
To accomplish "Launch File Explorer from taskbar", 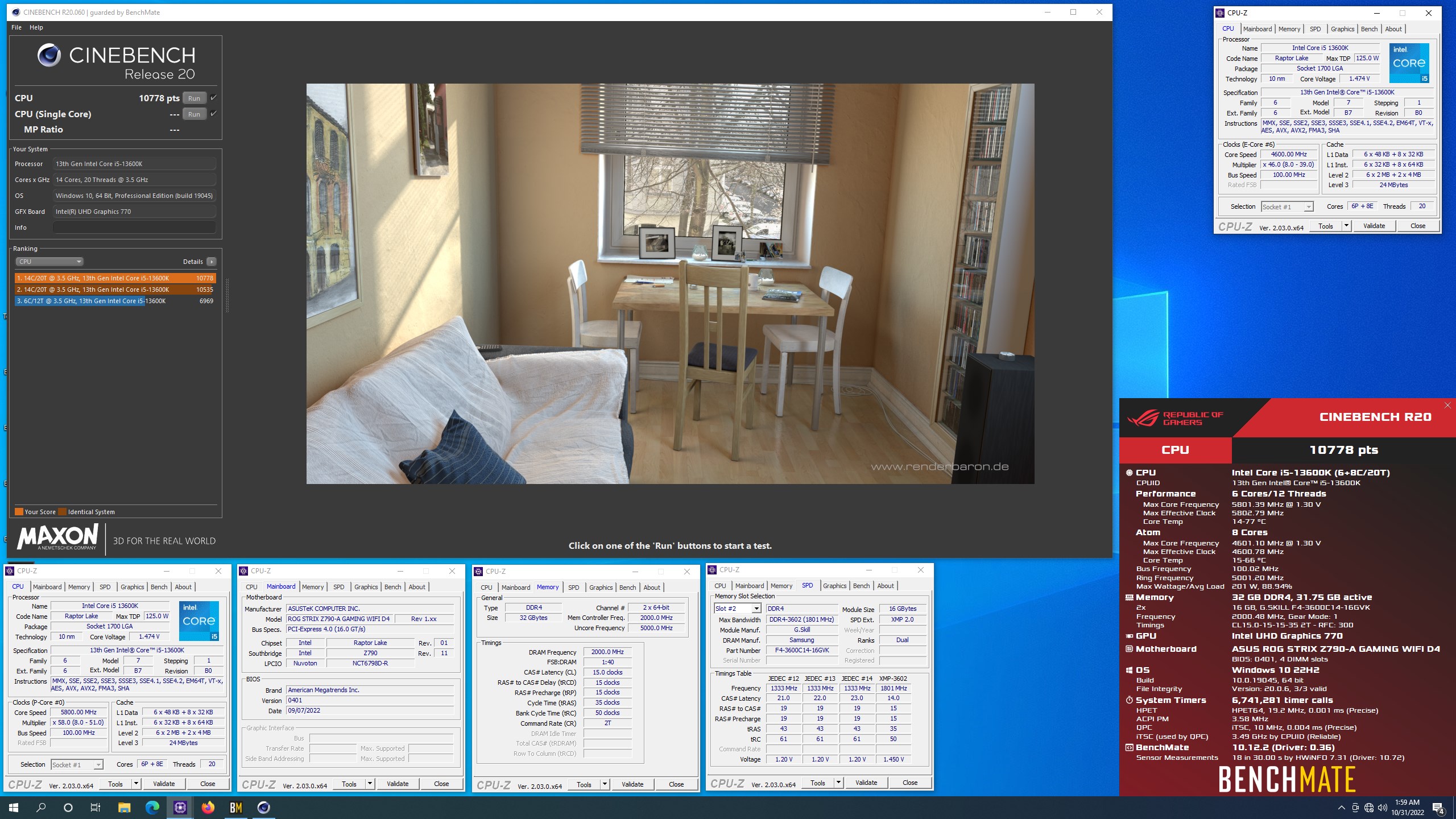I will (124, 808).
